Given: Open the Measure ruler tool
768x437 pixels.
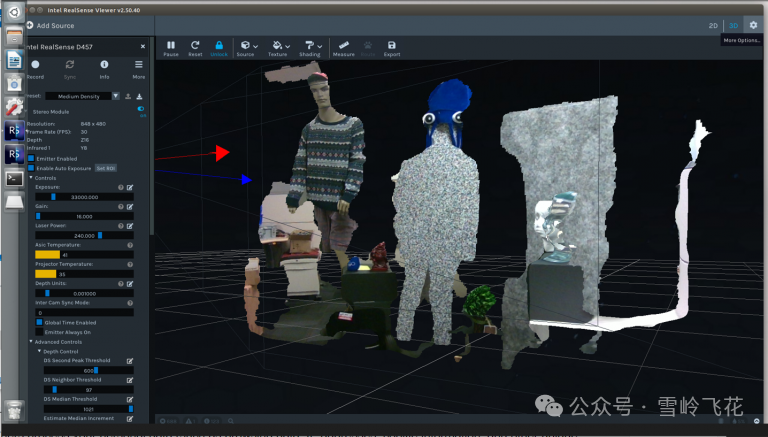Looking at the screenshot, I should [344, 45].
